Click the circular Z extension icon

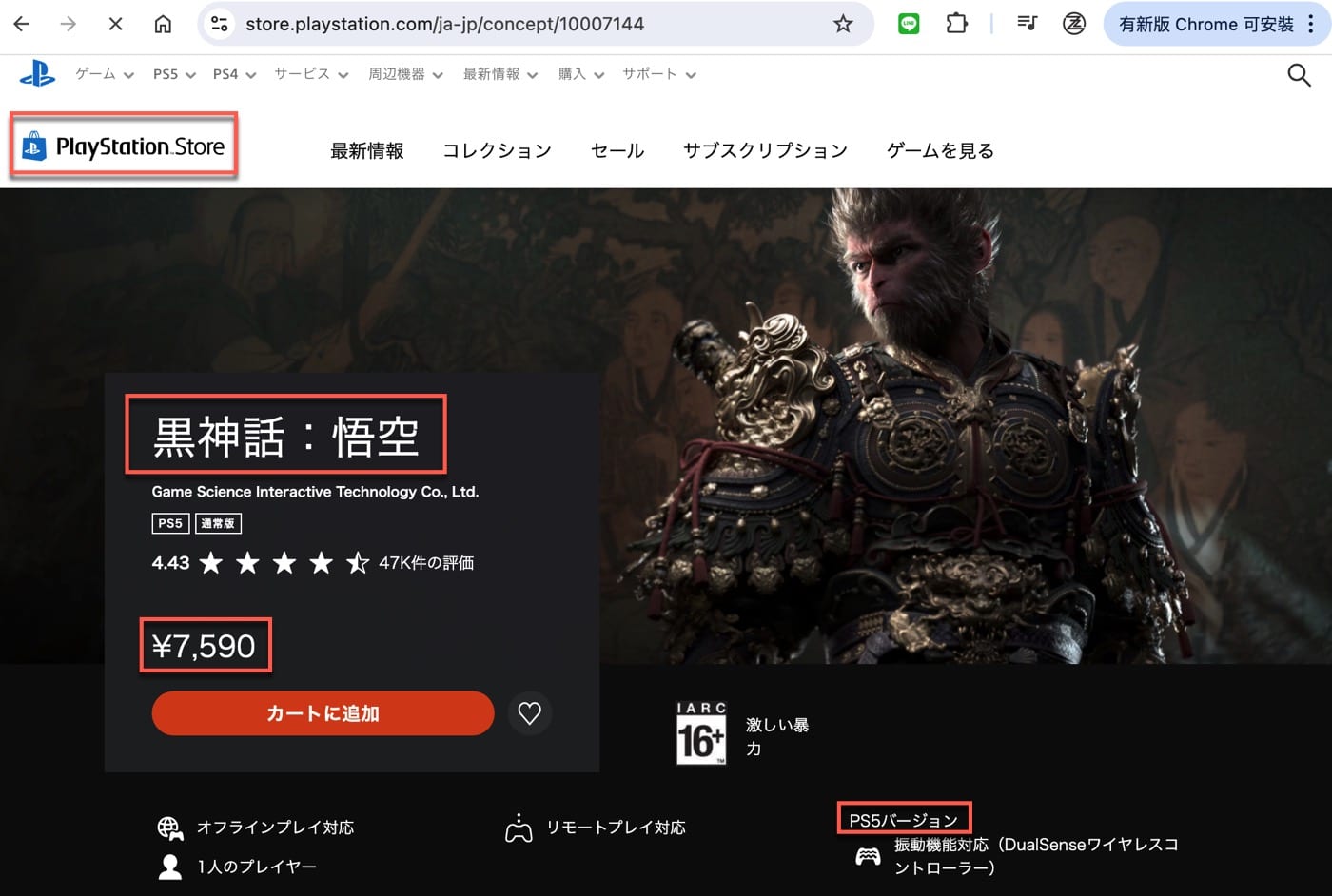tap(1074, 24)
